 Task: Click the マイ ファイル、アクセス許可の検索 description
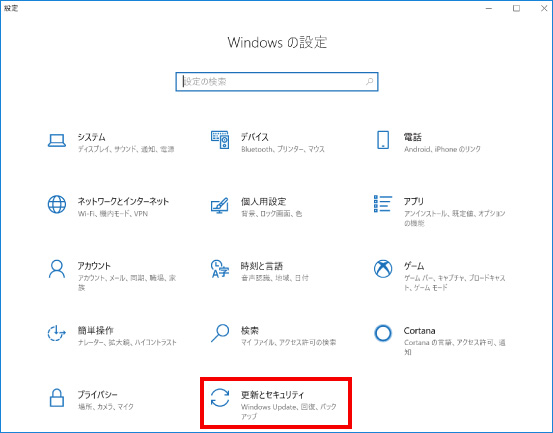click(288, 342)
